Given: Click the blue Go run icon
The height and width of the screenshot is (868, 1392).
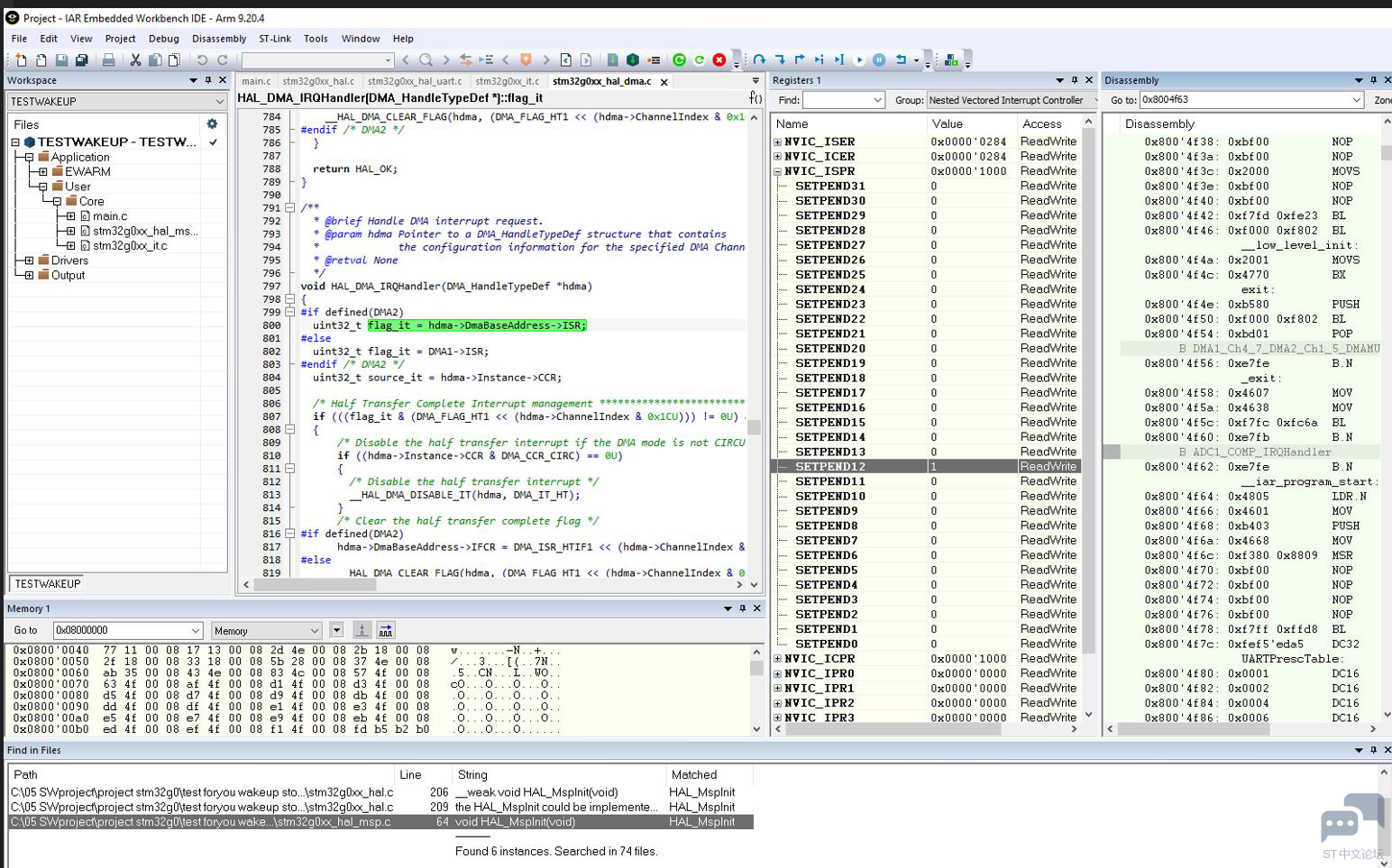Looking at the screenshot, I should point(859,60).
